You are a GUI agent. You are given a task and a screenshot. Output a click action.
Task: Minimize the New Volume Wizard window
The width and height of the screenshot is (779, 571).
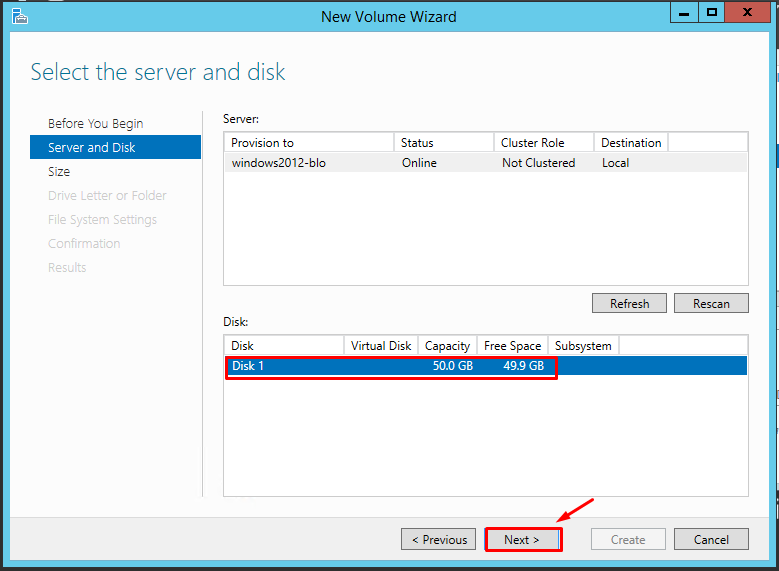pos(684,13)
